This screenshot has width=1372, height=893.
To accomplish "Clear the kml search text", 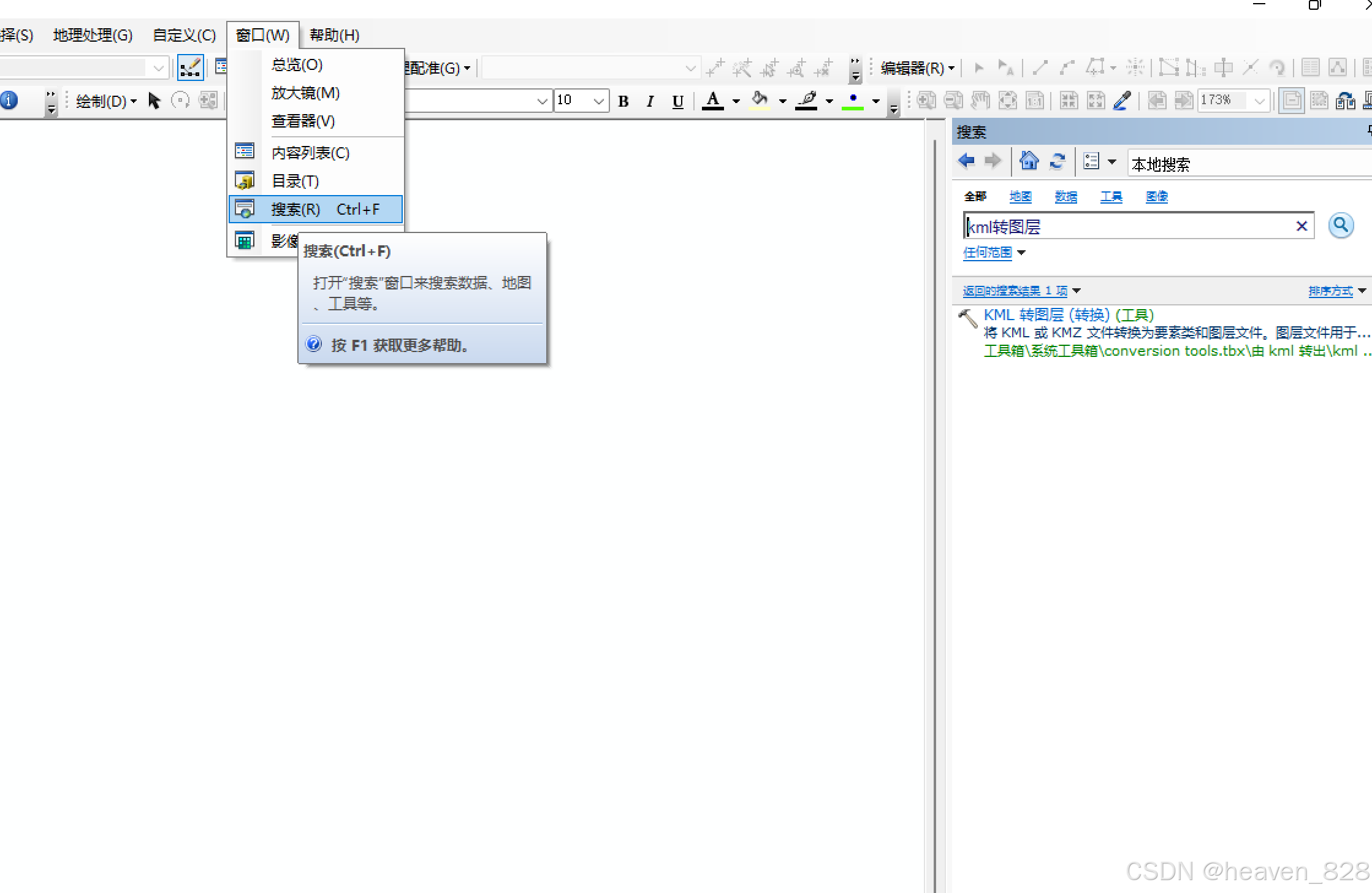I will 1301,226.
